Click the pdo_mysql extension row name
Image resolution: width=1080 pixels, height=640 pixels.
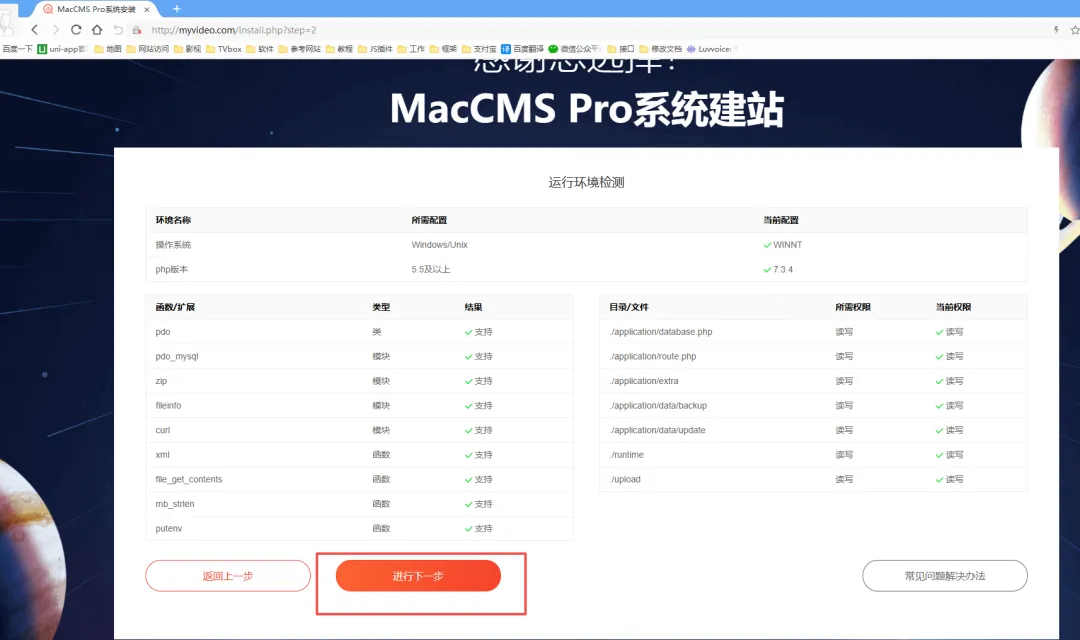point(177,357)
